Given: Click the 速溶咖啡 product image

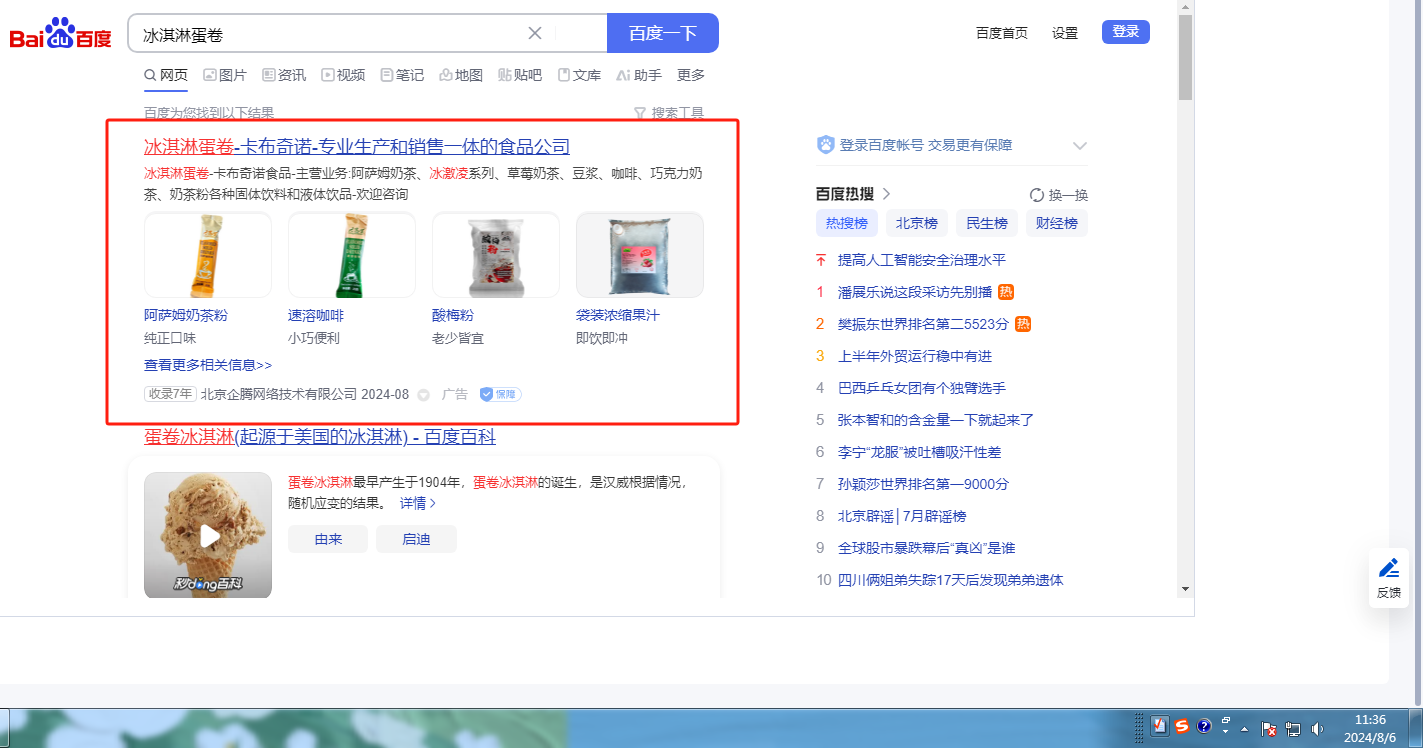Looking at the screenshot, I should pyautogui.click(x=352, y=255).
